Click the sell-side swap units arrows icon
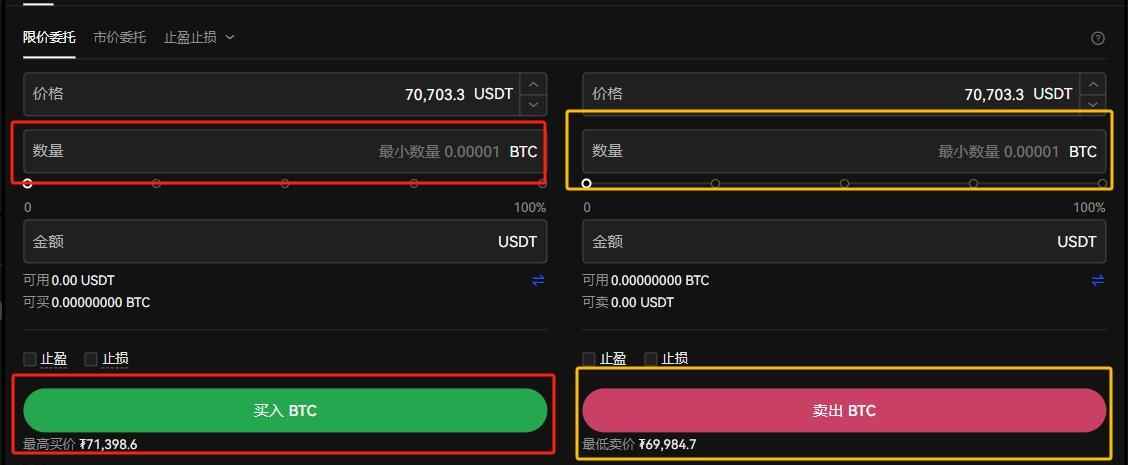The height and width of the screenshot is (465, 1128). point(1097,281)
